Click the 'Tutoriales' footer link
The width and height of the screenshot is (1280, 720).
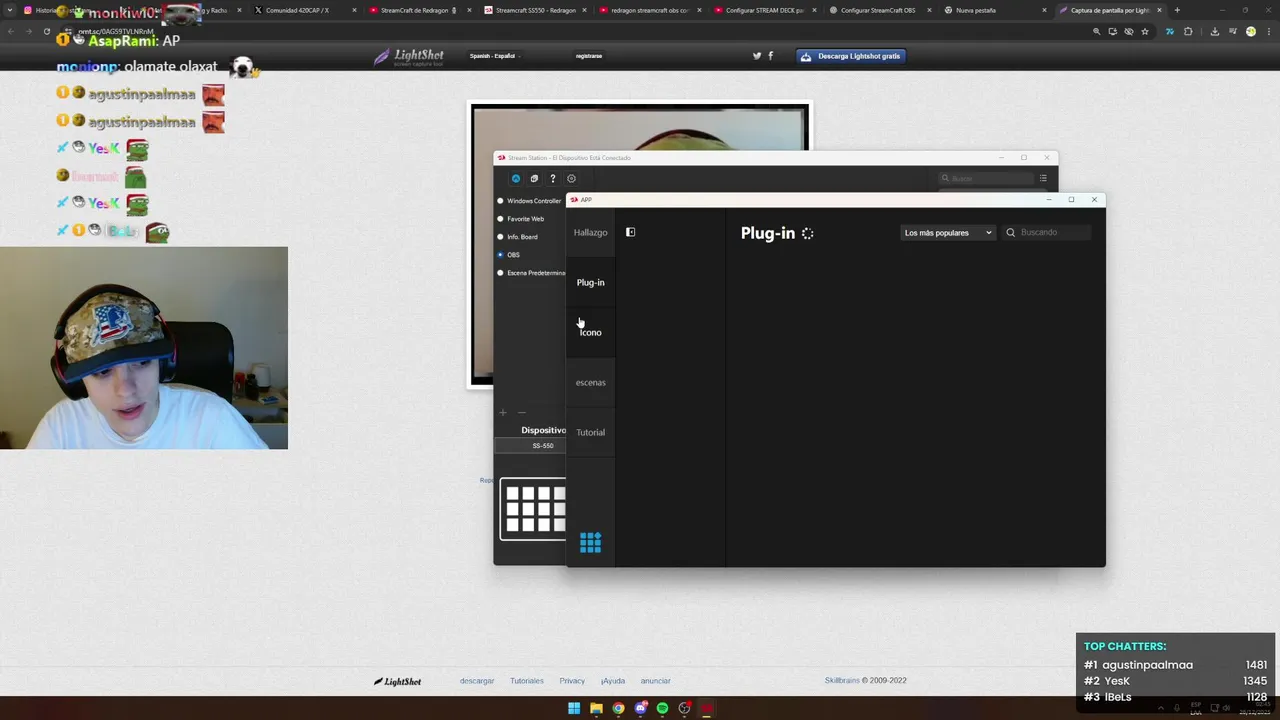click(x=527, y=681)
